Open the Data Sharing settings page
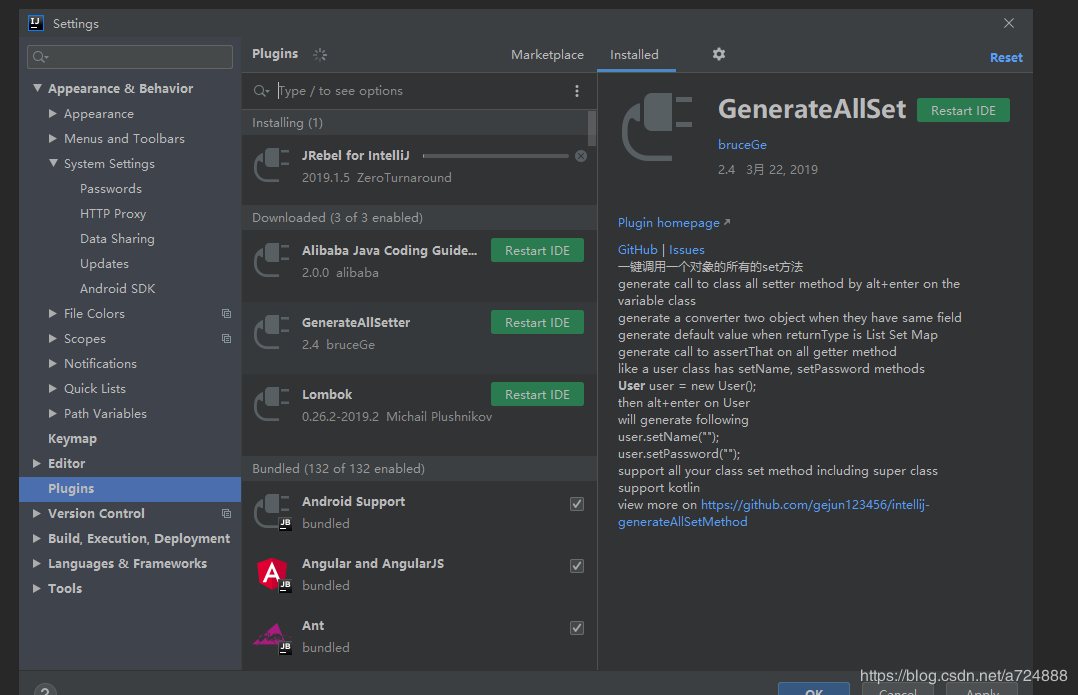 click(117, 239)
